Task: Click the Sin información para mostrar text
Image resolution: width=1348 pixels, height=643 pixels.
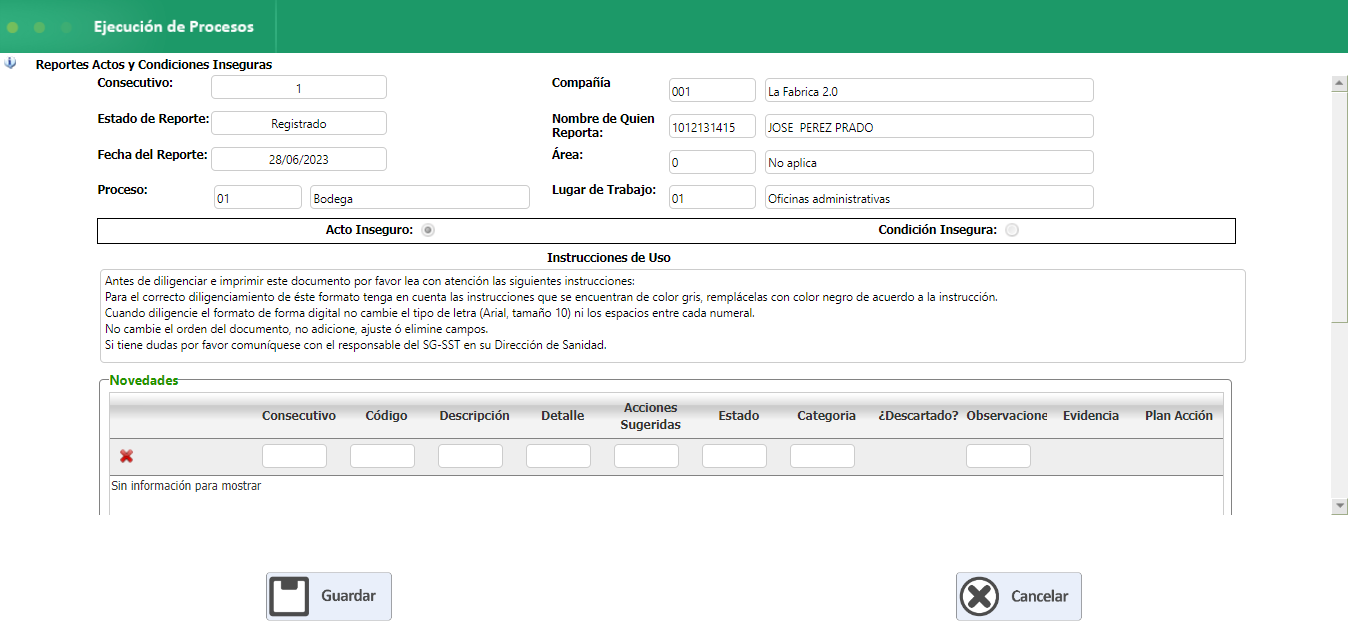Action: point(186,486)
